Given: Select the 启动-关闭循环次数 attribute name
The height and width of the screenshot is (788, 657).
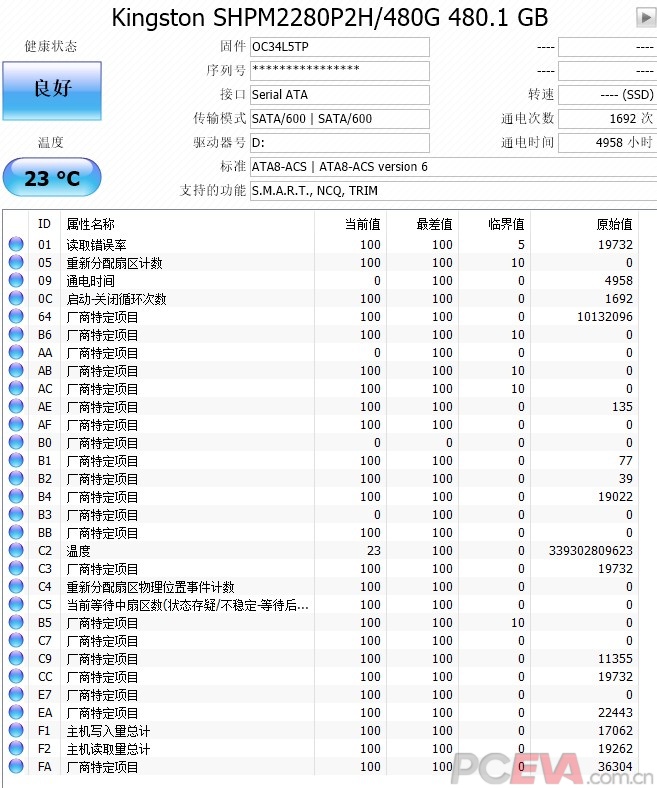Looking at the screenshot, I should point(117,299).
